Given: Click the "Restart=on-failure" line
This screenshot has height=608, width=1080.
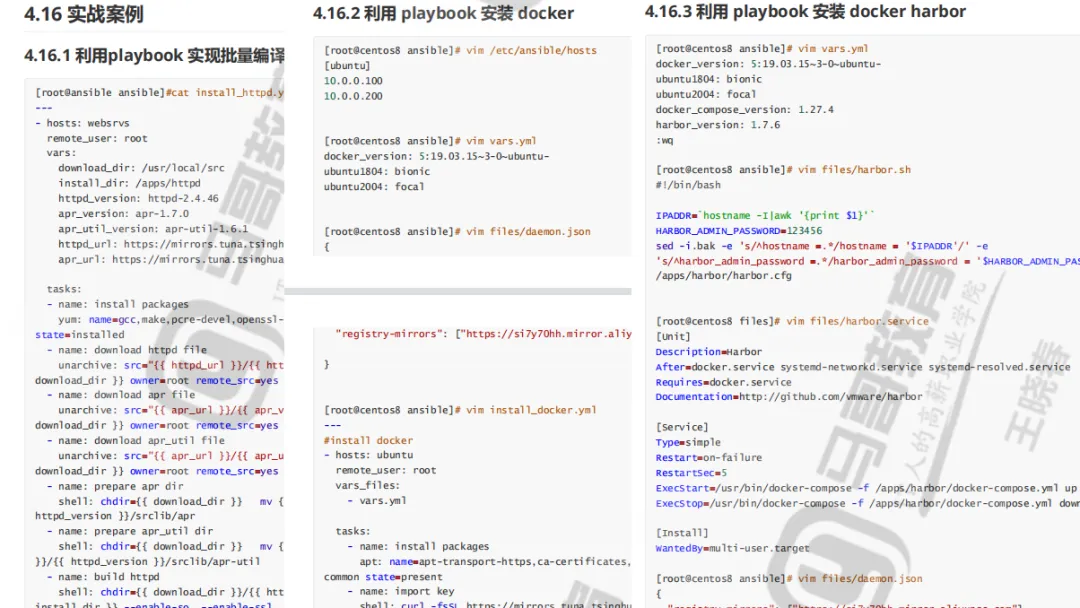Looking at the screenshot, I should point(709,457).
